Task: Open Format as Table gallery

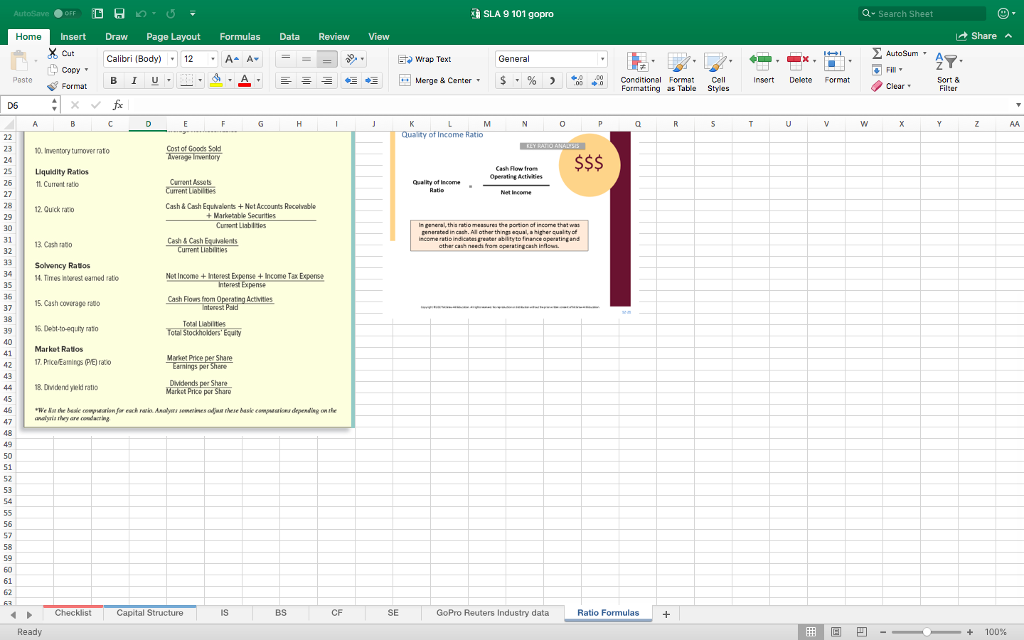Action: tap(681, 72)
